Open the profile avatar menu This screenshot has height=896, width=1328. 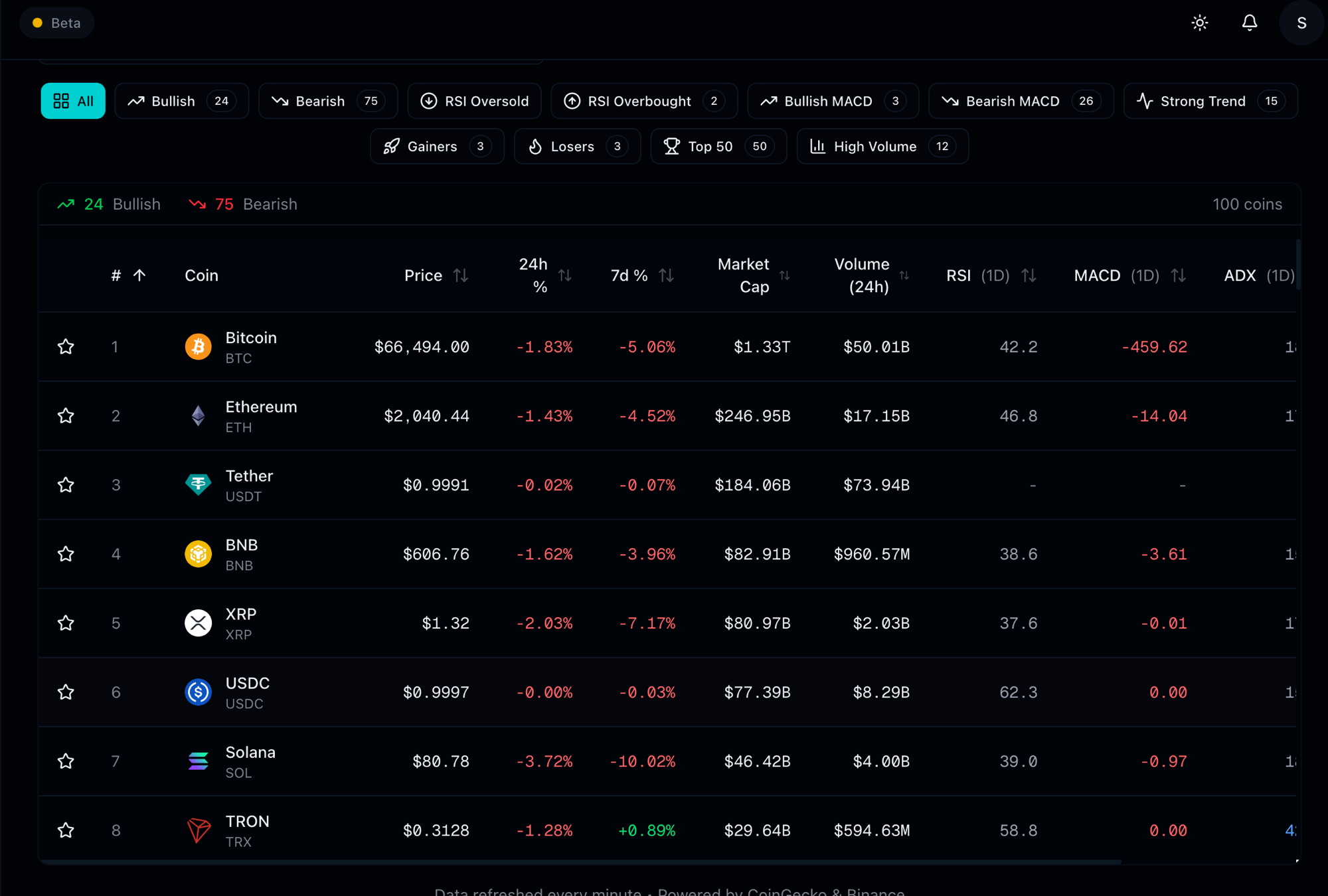pyautogui.click(x=1300, y=23)
